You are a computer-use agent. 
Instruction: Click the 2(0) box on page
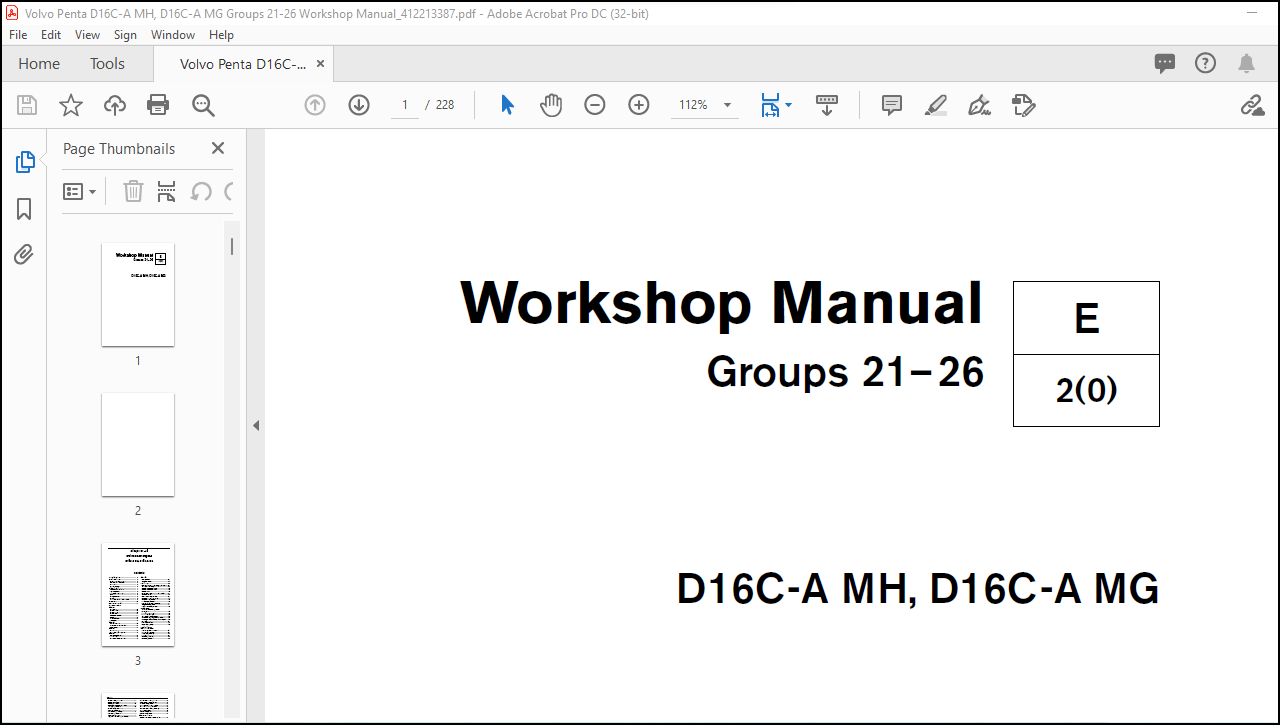1086,390
